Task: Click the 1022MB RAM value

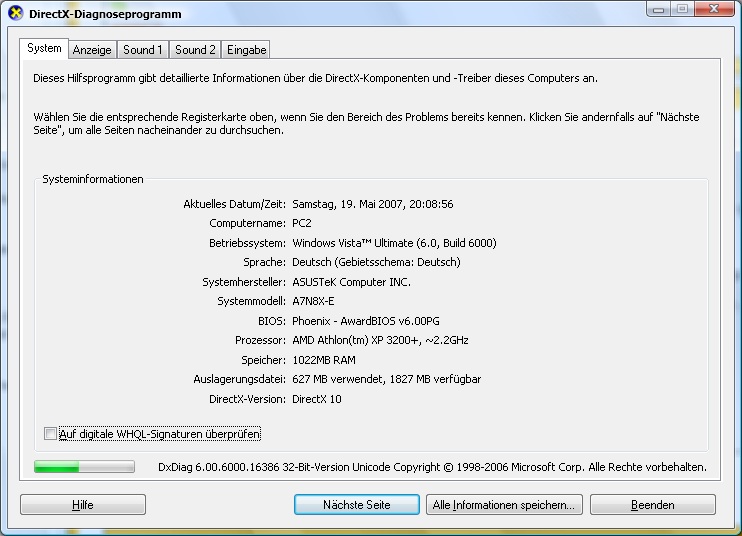Action: click(x=324, y=360)
